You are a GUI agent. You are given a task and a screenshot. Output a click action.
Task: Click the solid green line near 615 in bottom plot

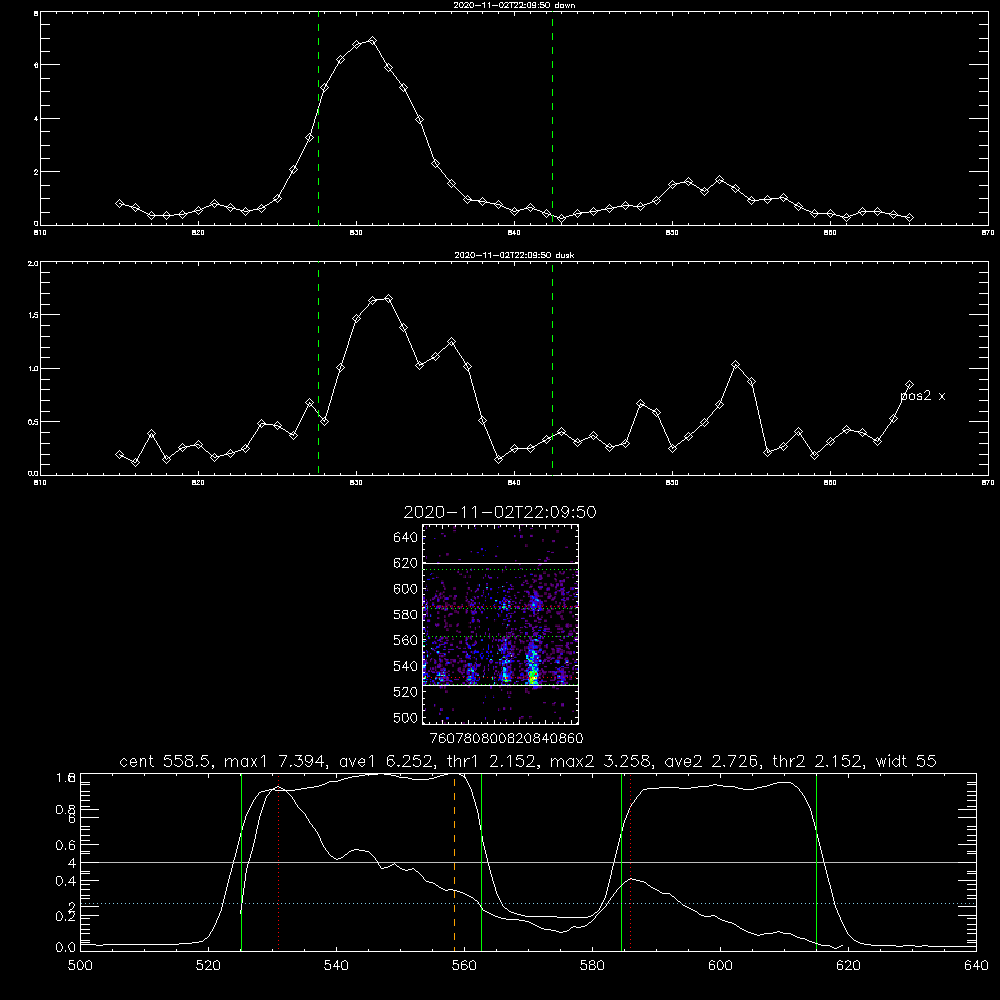816,861
